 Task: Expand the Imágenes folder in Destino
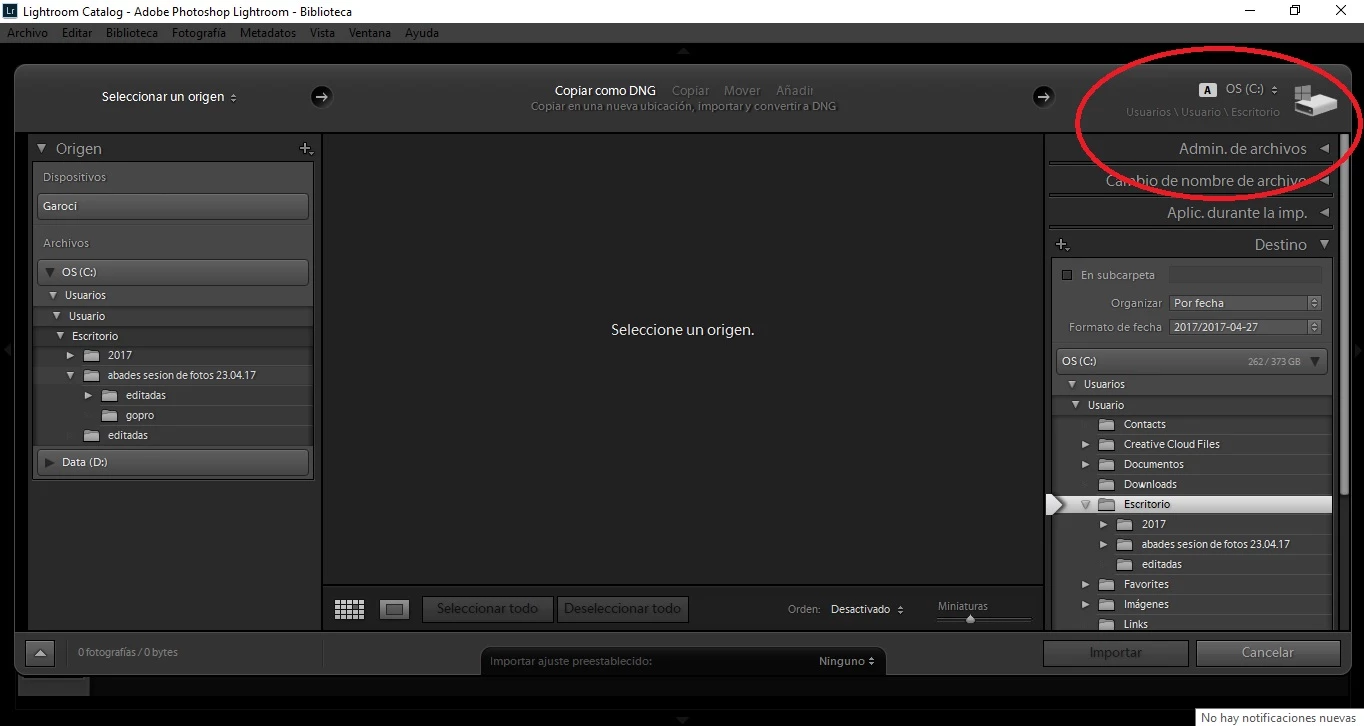point(1085,604)
